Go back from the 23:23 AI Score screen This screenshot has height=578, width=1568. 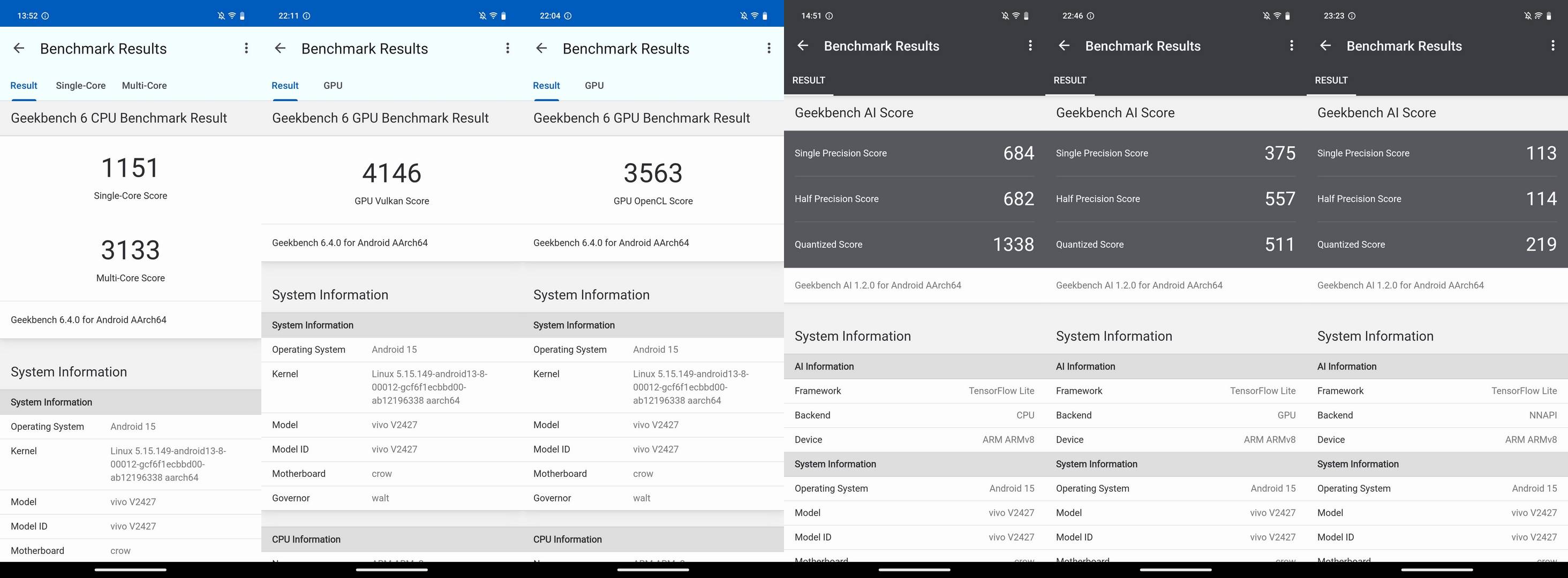click(x=1325, y=45)
